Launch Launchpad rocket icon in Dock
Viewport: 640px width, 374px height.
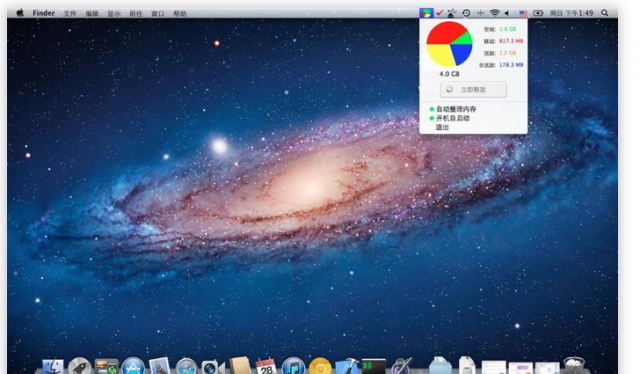[80, 366]
